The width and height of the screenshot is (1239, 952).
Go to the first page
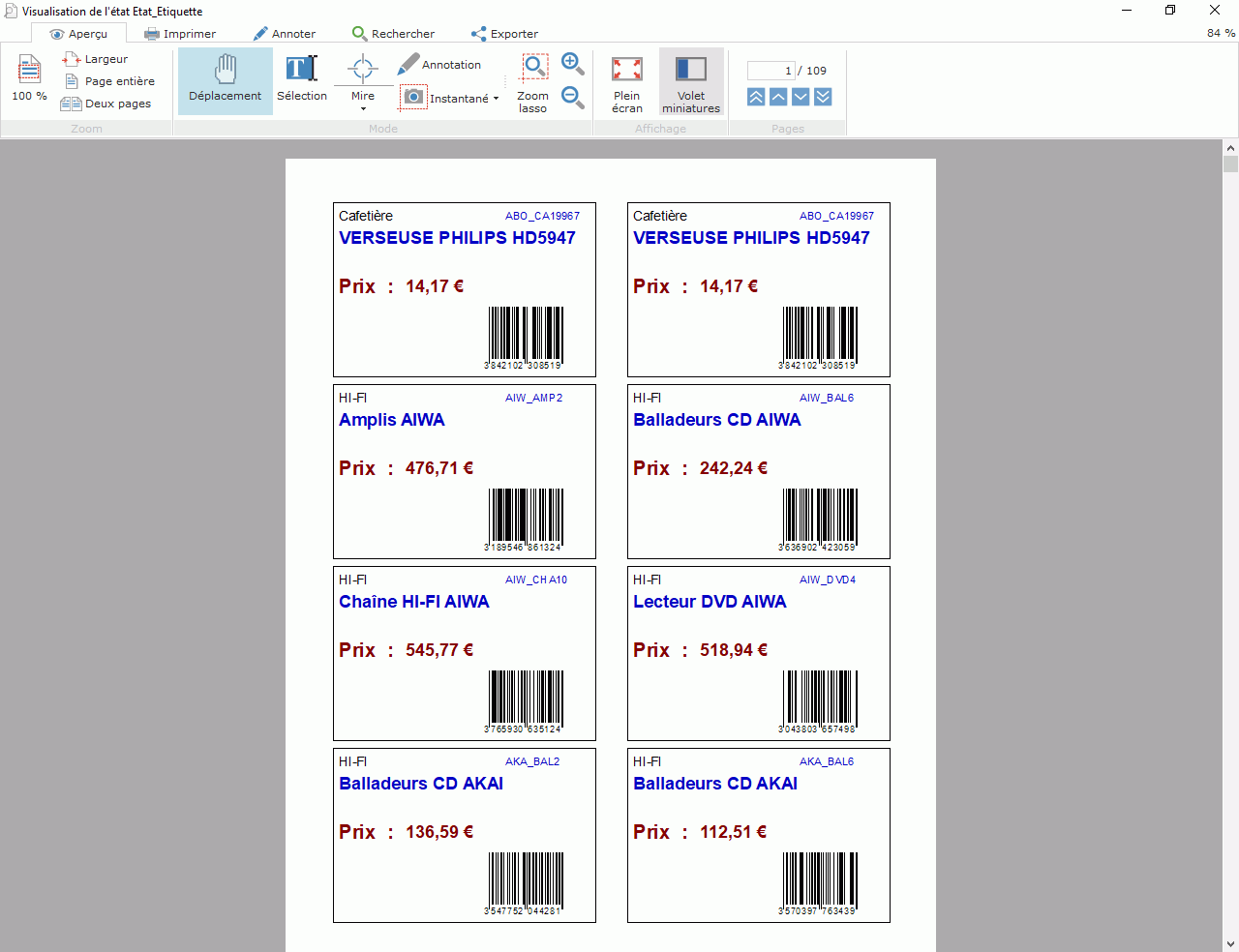[756, 97]
